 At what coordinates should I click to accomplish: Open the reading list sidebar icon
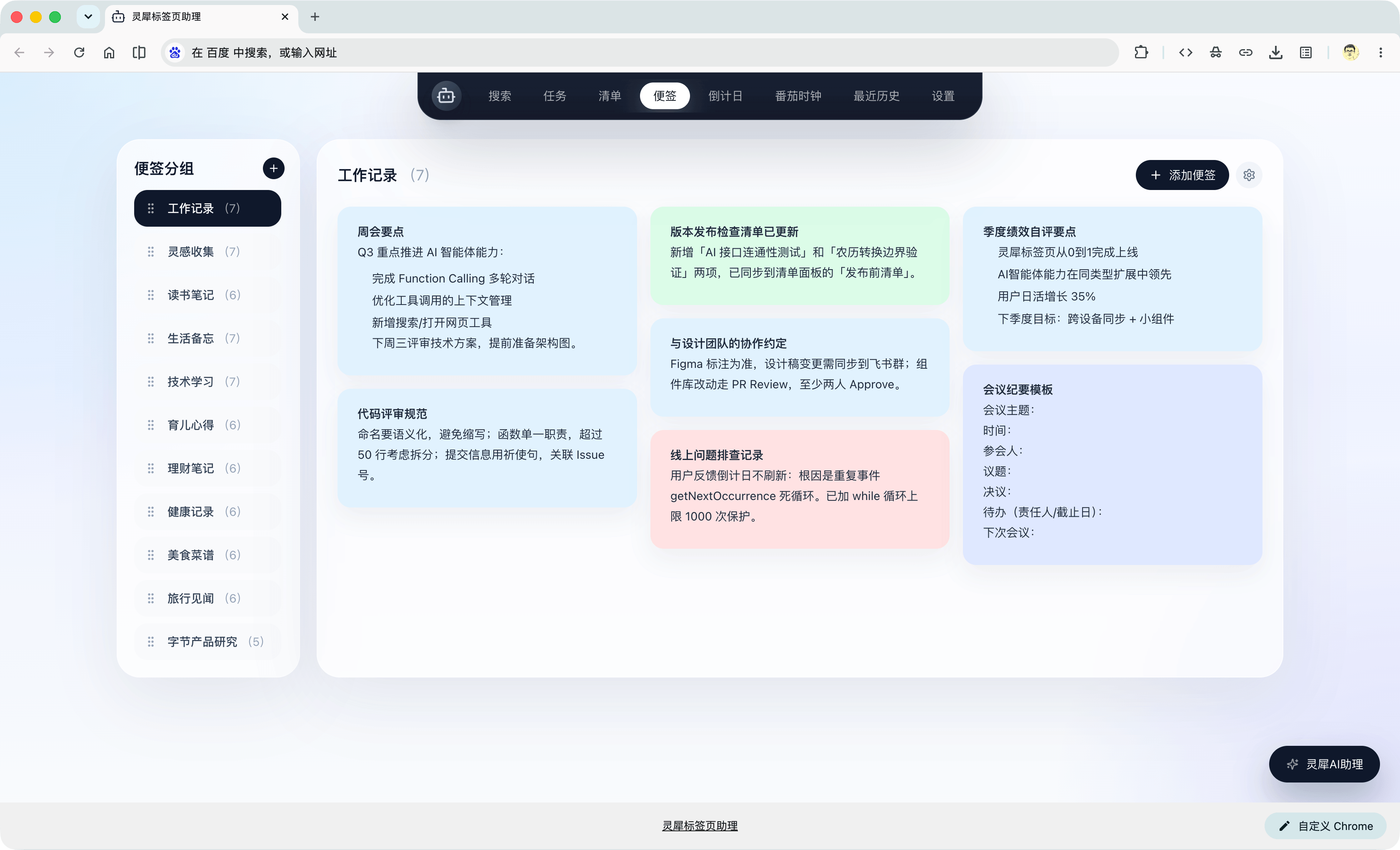coord(1306,52)
